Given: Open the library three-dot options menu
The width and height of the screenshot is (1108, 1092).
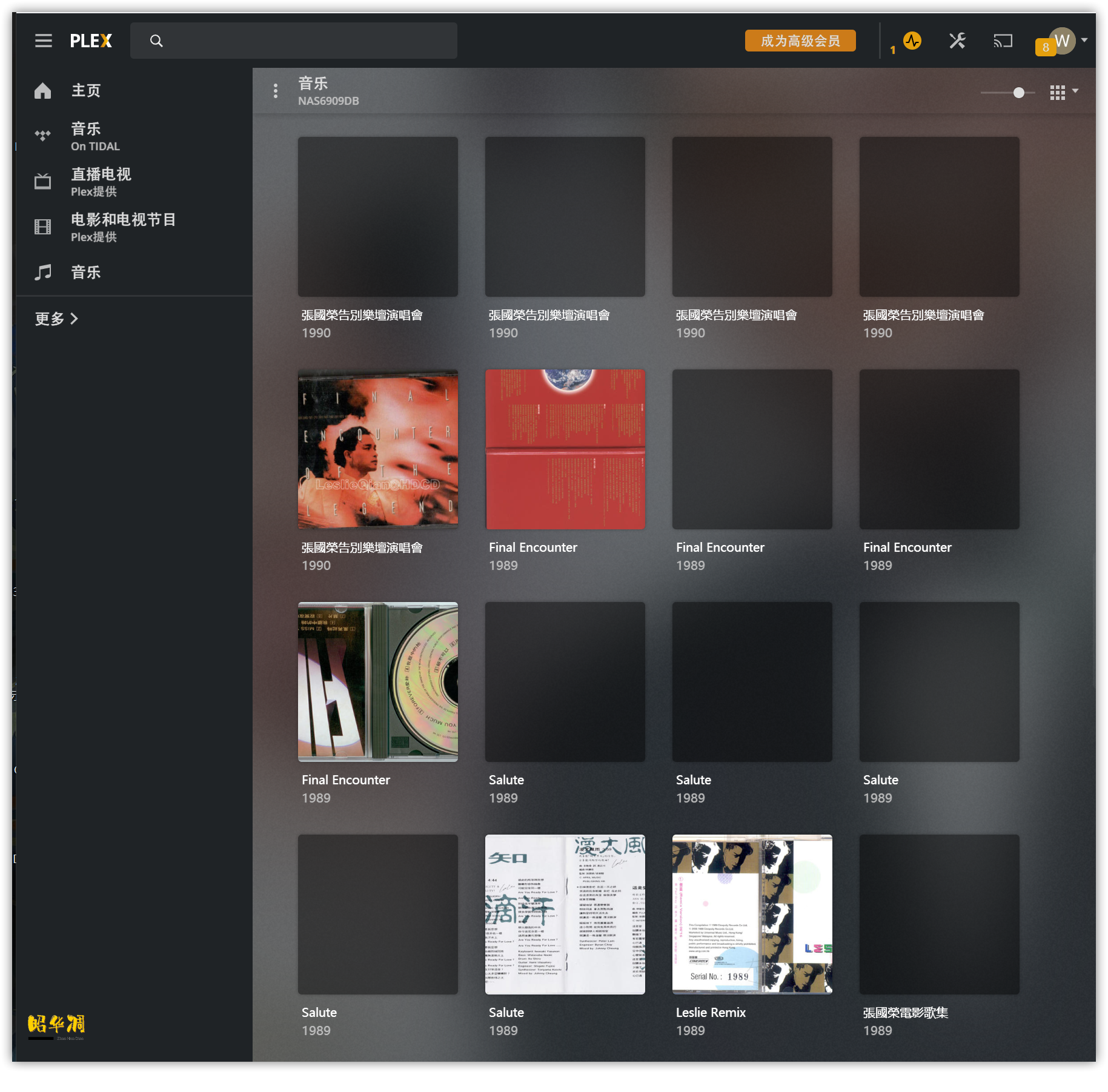Looking at the screenshot, I should point(276,91).
